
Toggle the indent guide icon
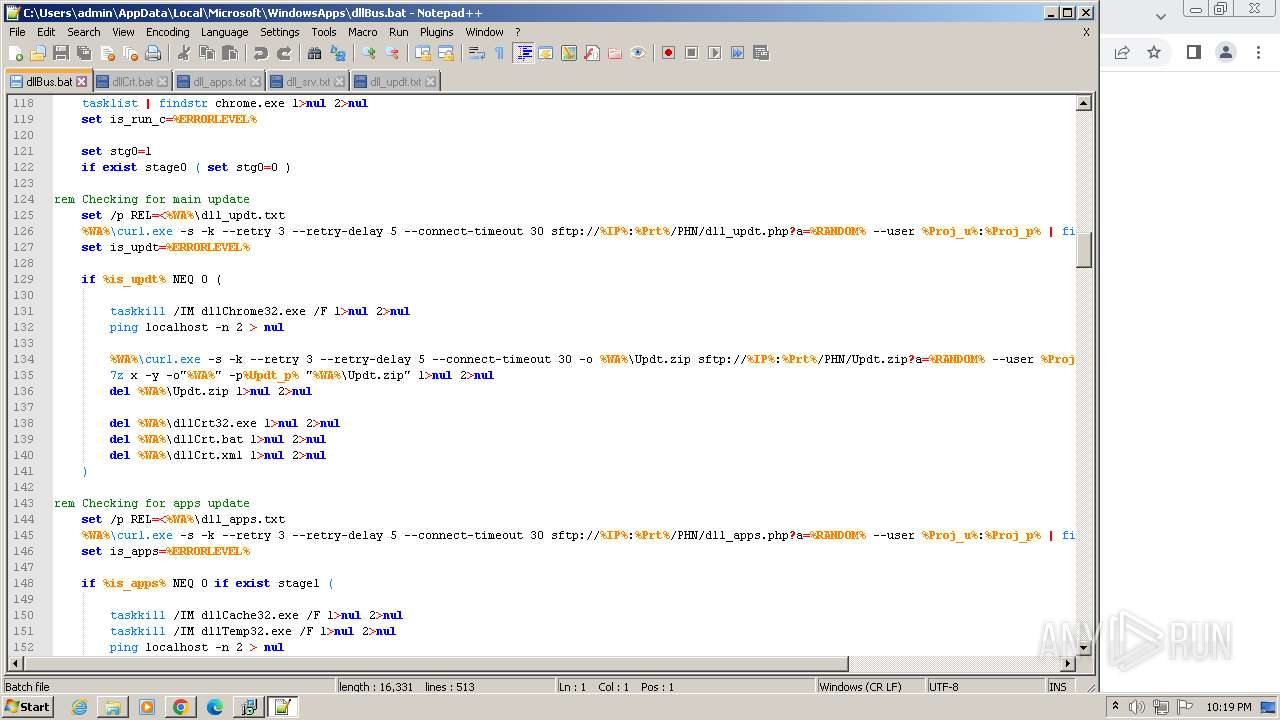[x=523, y=53]
